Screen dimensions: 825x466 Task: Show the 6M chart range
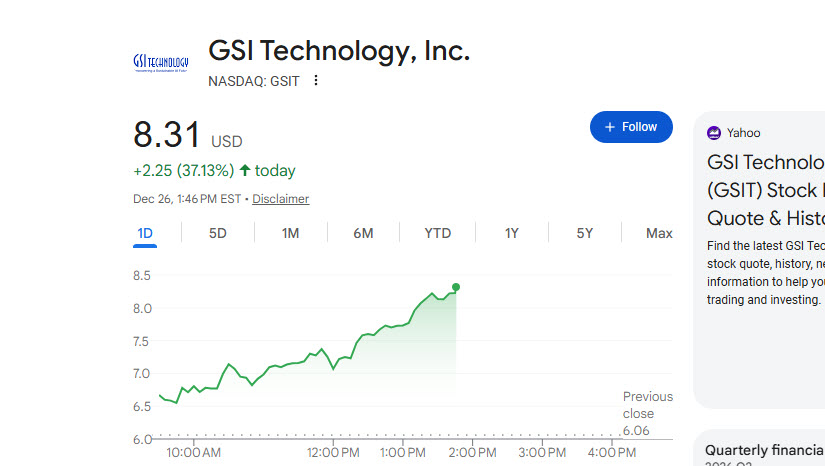click(363, 233)
